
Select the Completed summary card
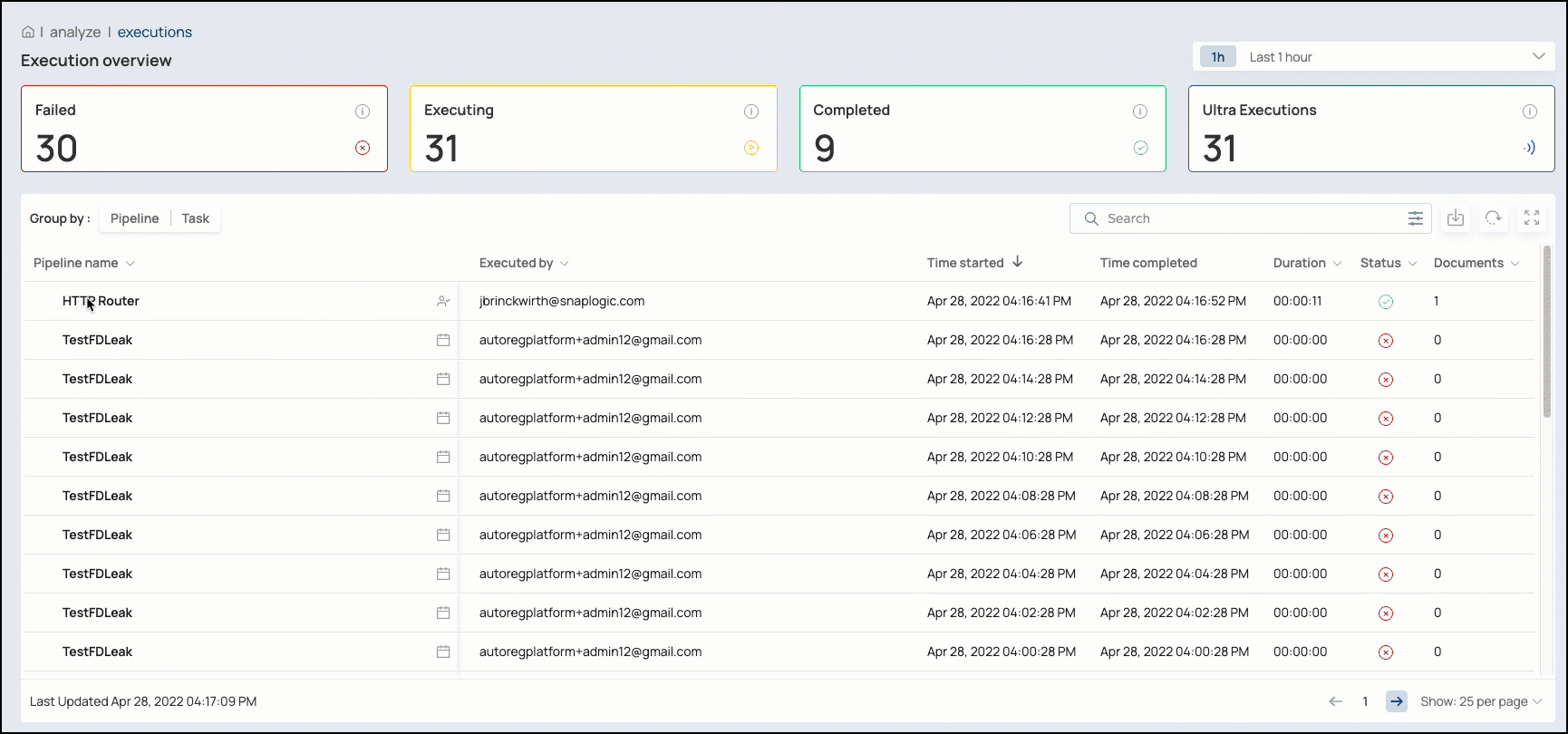pos(982,129)
